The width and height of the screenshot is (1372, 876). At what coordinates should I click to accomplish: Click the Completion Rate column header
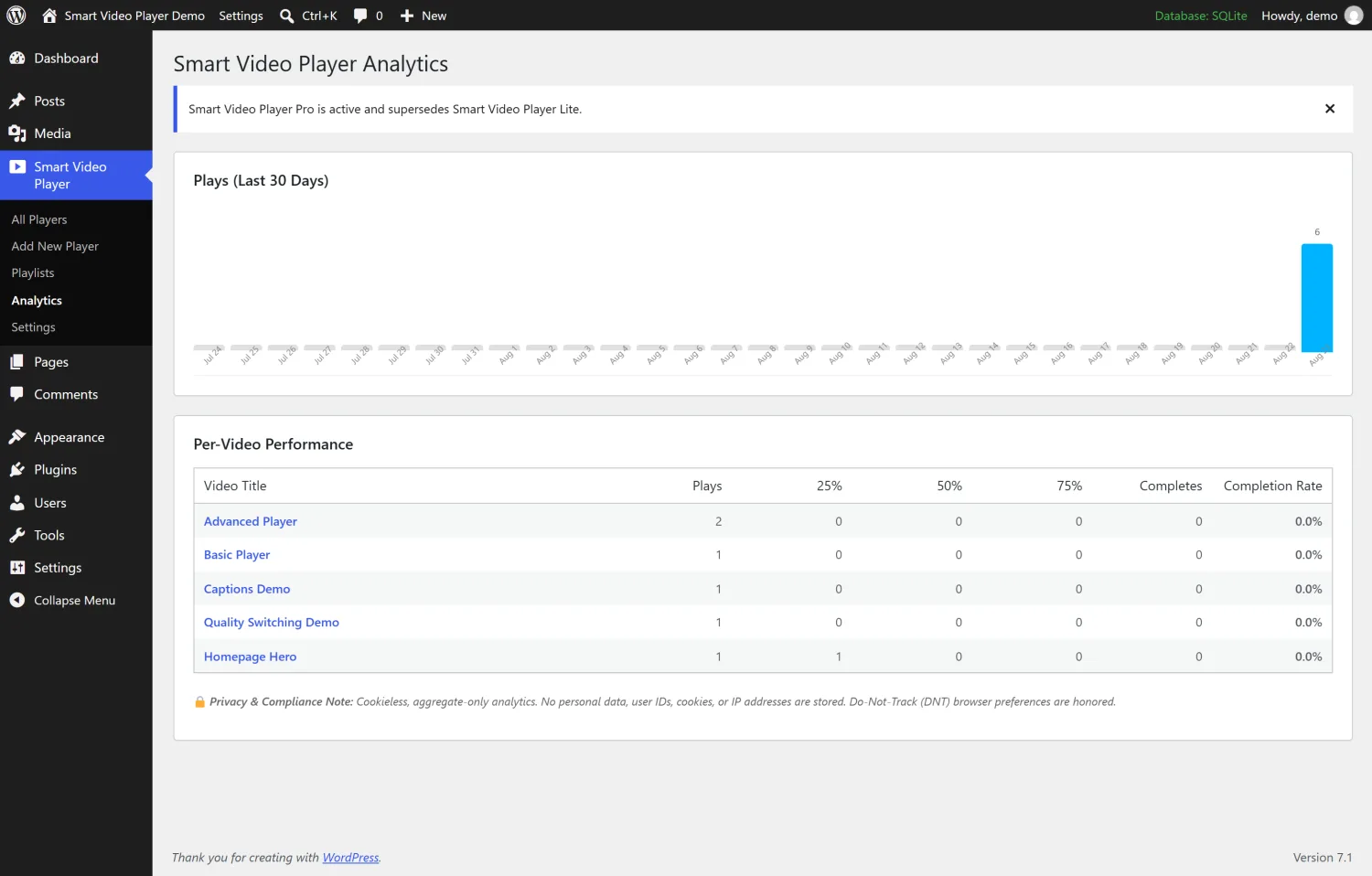pyautogui.click(x=1273, y=486)
